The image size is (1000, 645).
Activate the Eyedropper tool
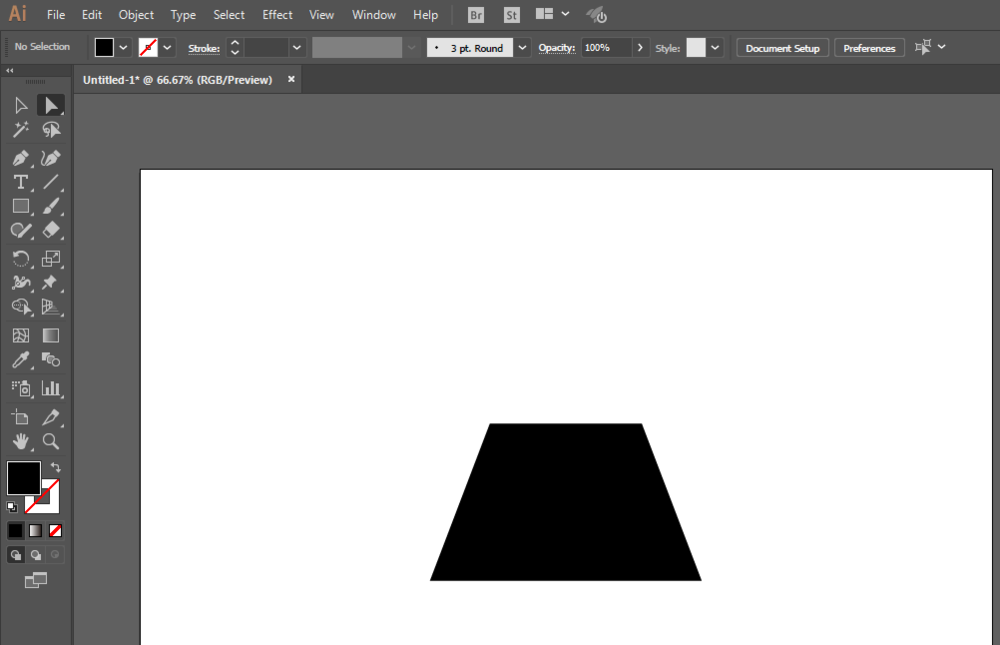click(x=20, y=360)
